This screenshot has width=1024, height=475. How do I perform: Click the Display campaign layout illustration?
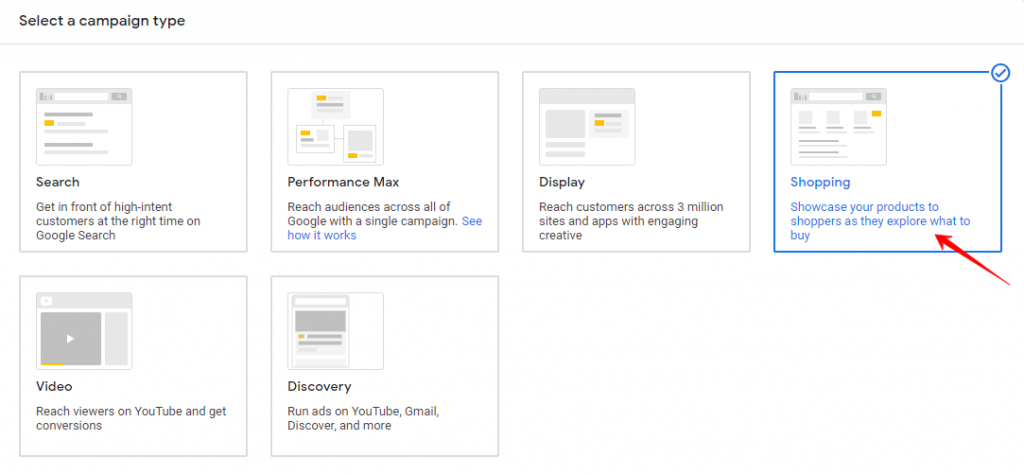[x=587, y=127]
